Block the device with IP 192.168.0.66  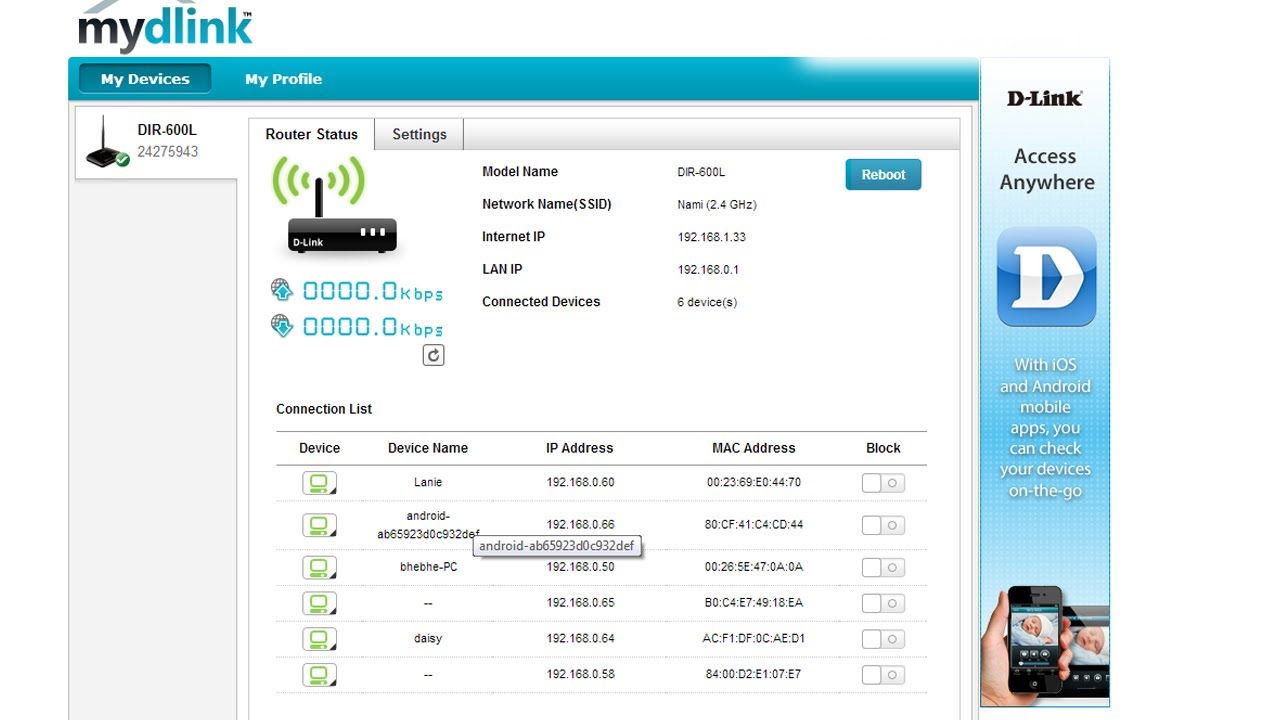pos(883,525)
